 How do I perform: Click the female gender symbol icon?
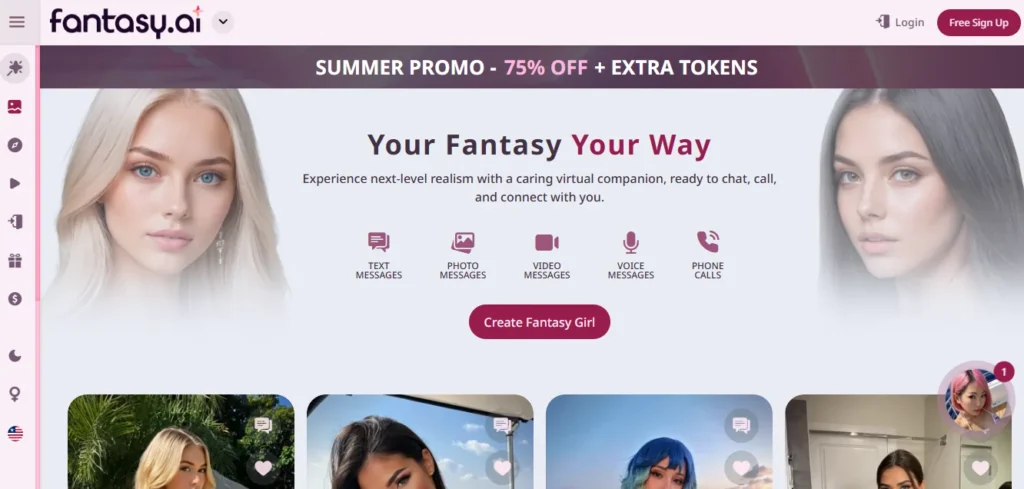tap(15, 394)
